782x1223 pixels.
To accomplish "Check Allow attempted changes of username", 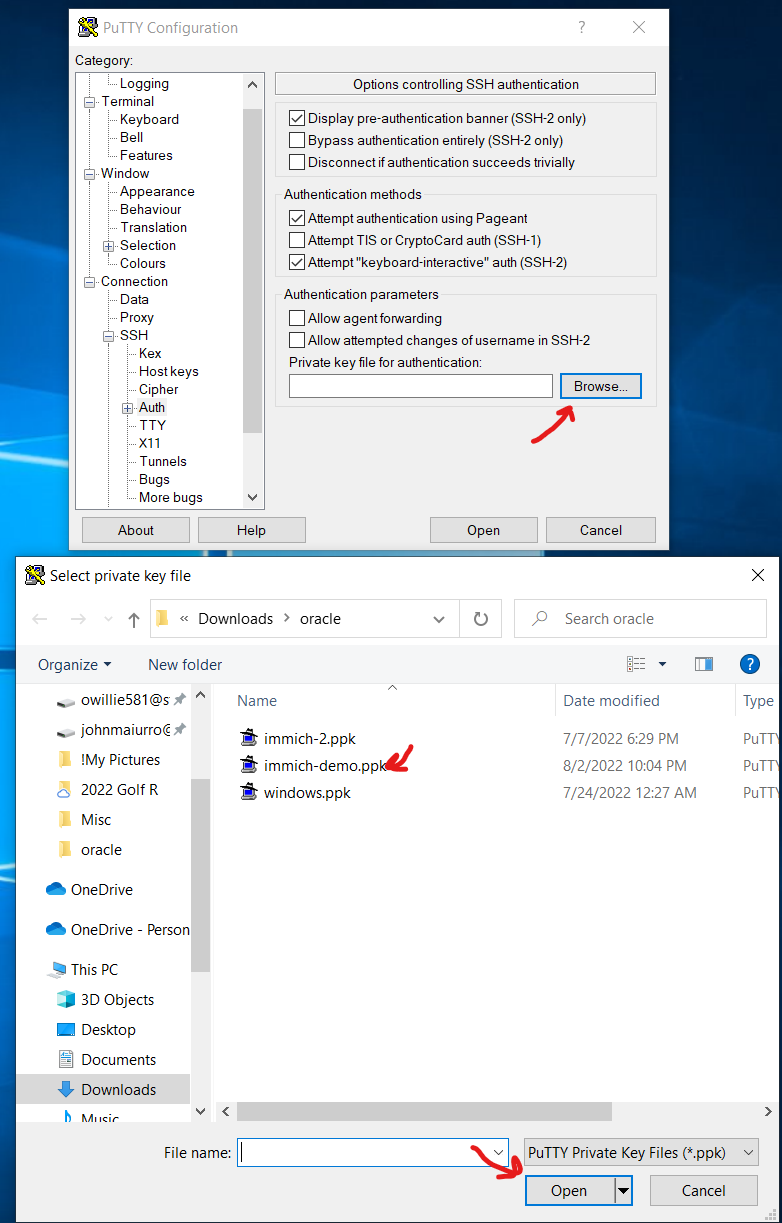I will click(x=297, y=340).
